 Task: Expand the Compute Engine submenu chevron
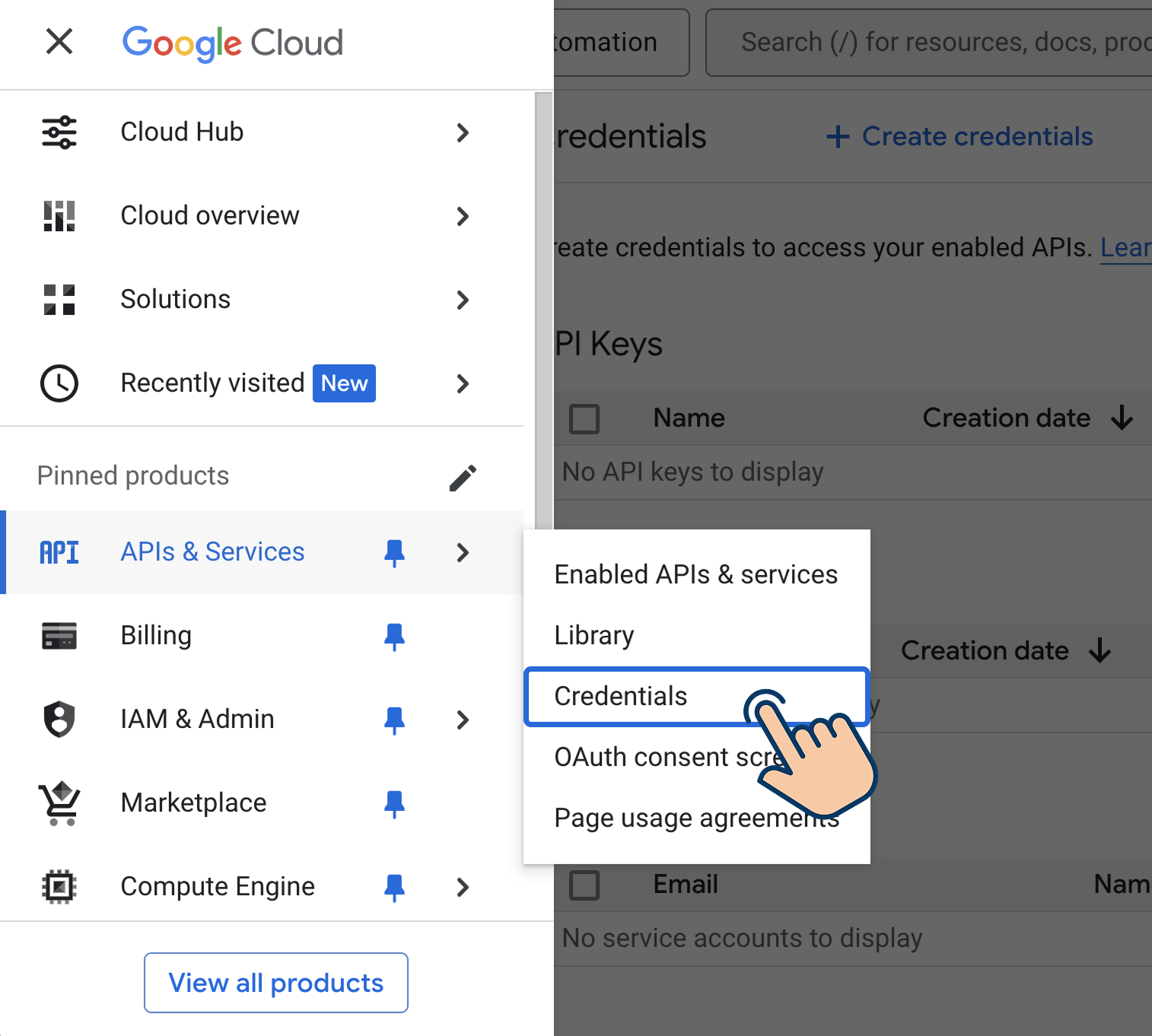463,887
